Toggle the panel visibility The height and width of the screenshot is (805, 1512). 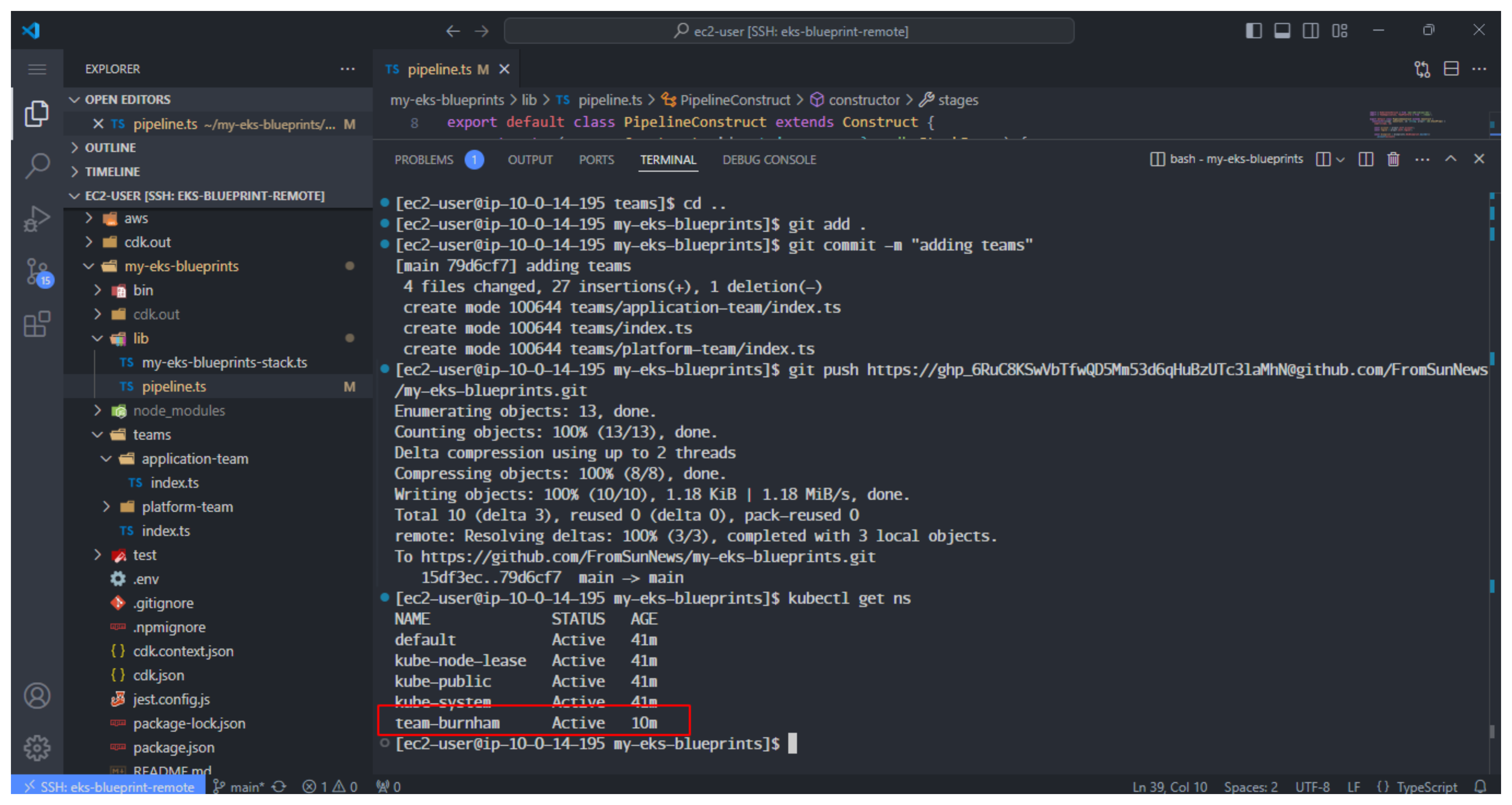(1282, 31)
